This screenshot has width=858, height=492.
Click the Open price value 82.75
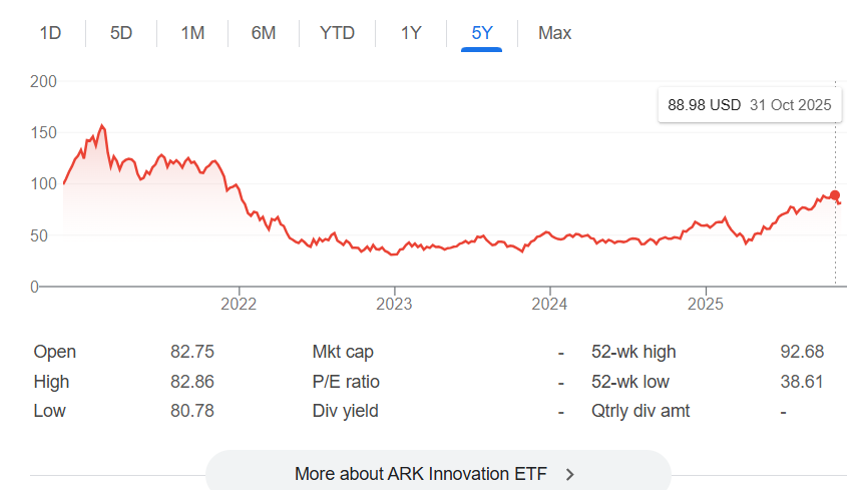(x=192, y=352)
